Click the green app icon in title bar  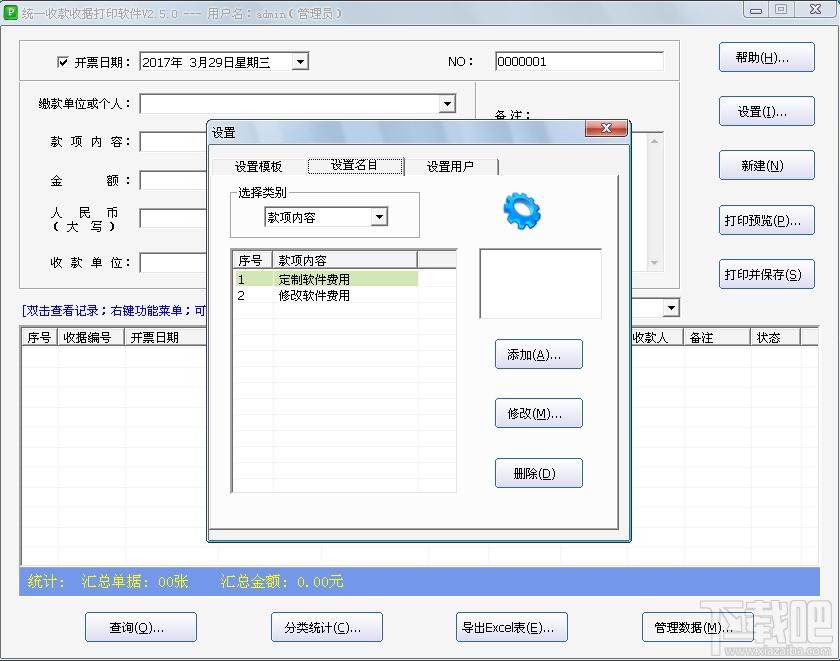[10, 12]
